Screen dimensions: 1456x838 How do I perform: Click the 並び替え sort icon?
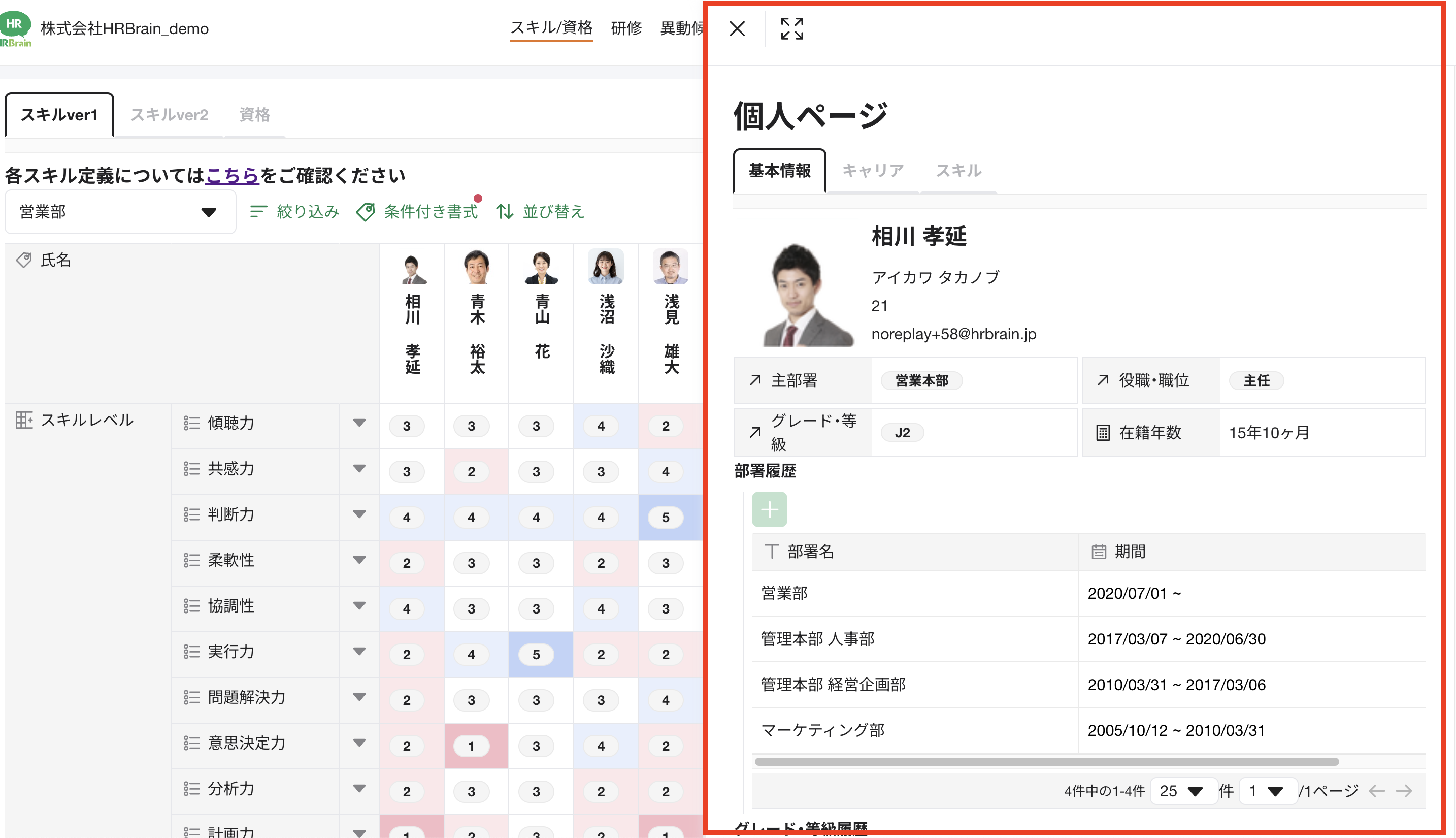pyautogui.click(x=505, y=212)
